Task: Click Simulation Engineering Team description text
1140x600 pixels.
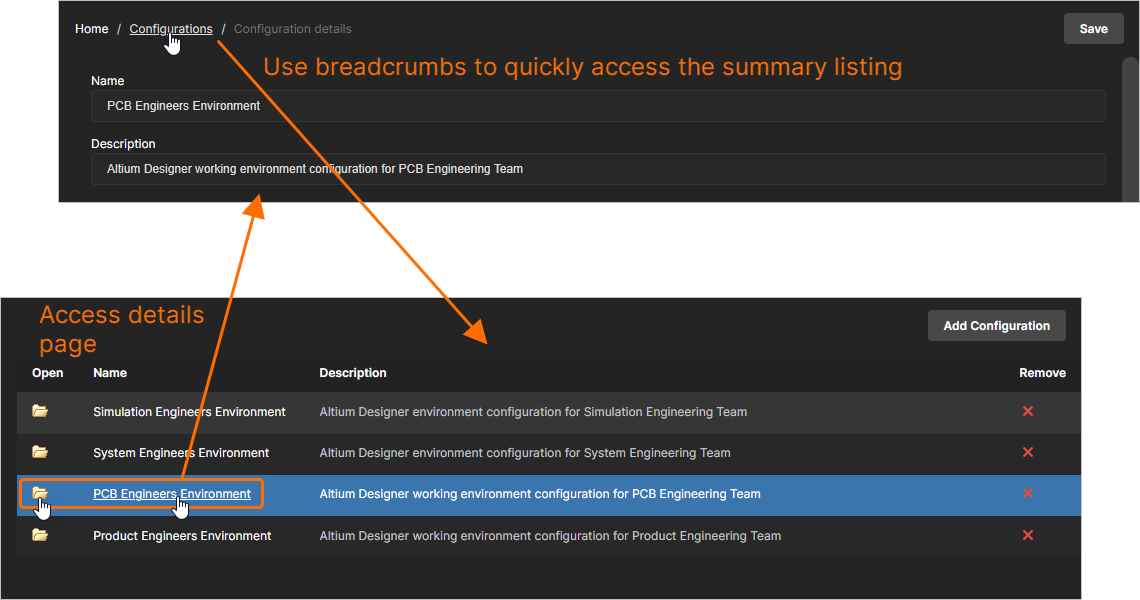Action: [x=533, y=412]
